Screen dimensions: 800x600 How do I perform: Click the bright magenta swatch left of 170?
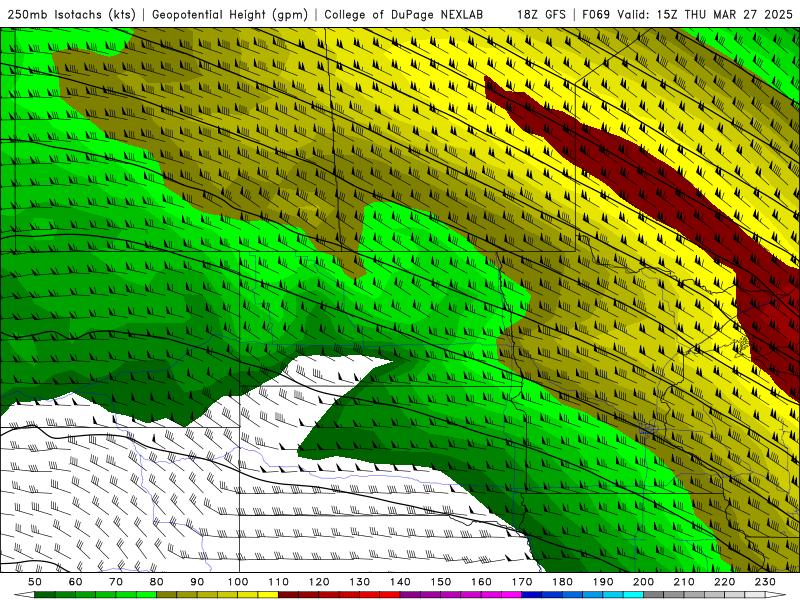click(512, 595)
